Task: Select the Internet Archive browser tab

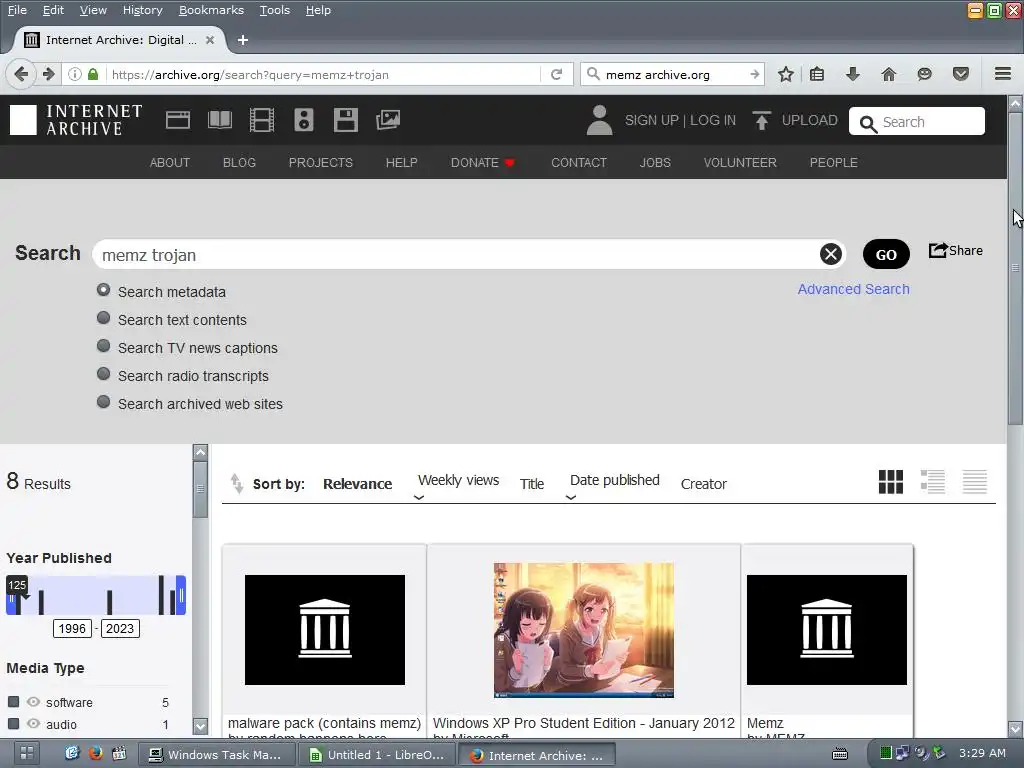Action: (120, 40)
